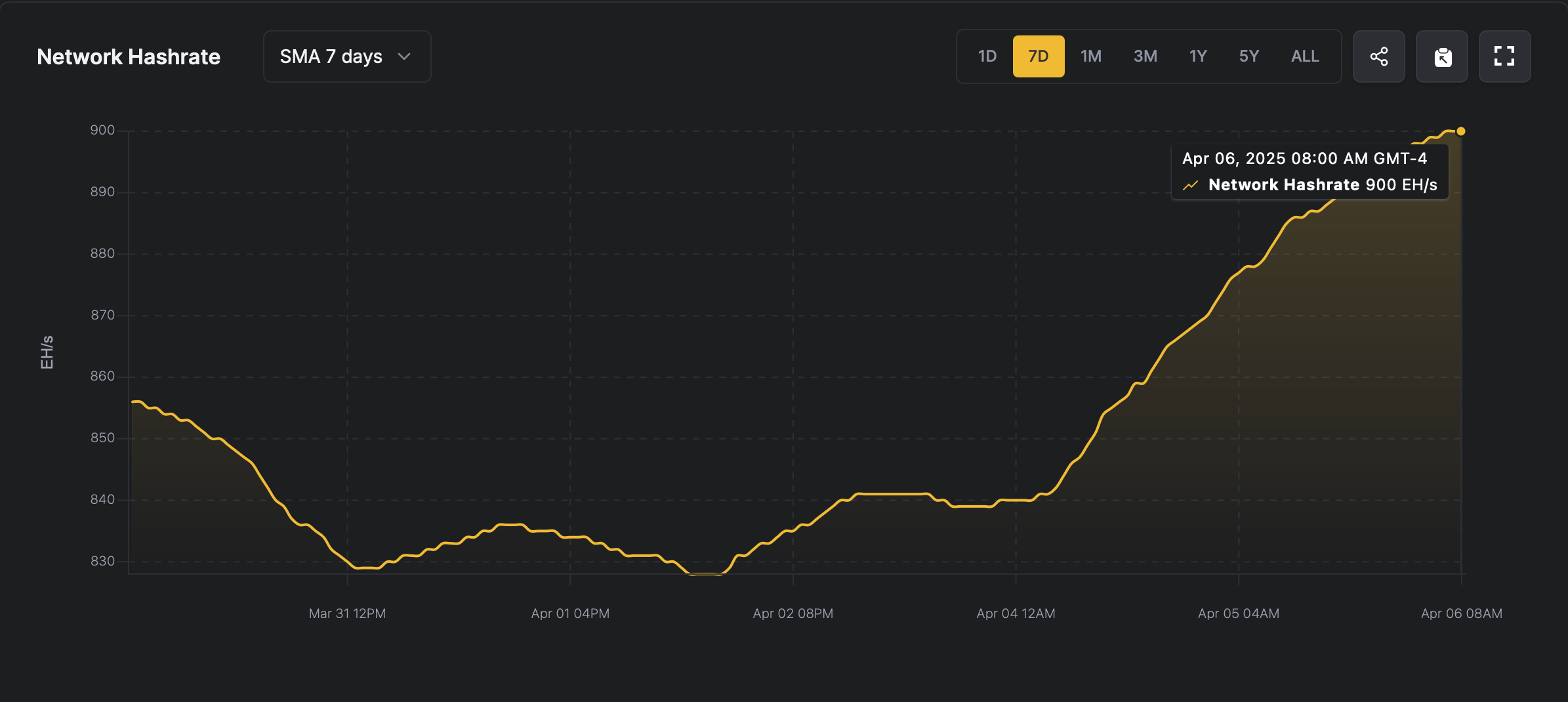Switch the chart to the 1D range

pyautogui.click(x=987, y=56)
